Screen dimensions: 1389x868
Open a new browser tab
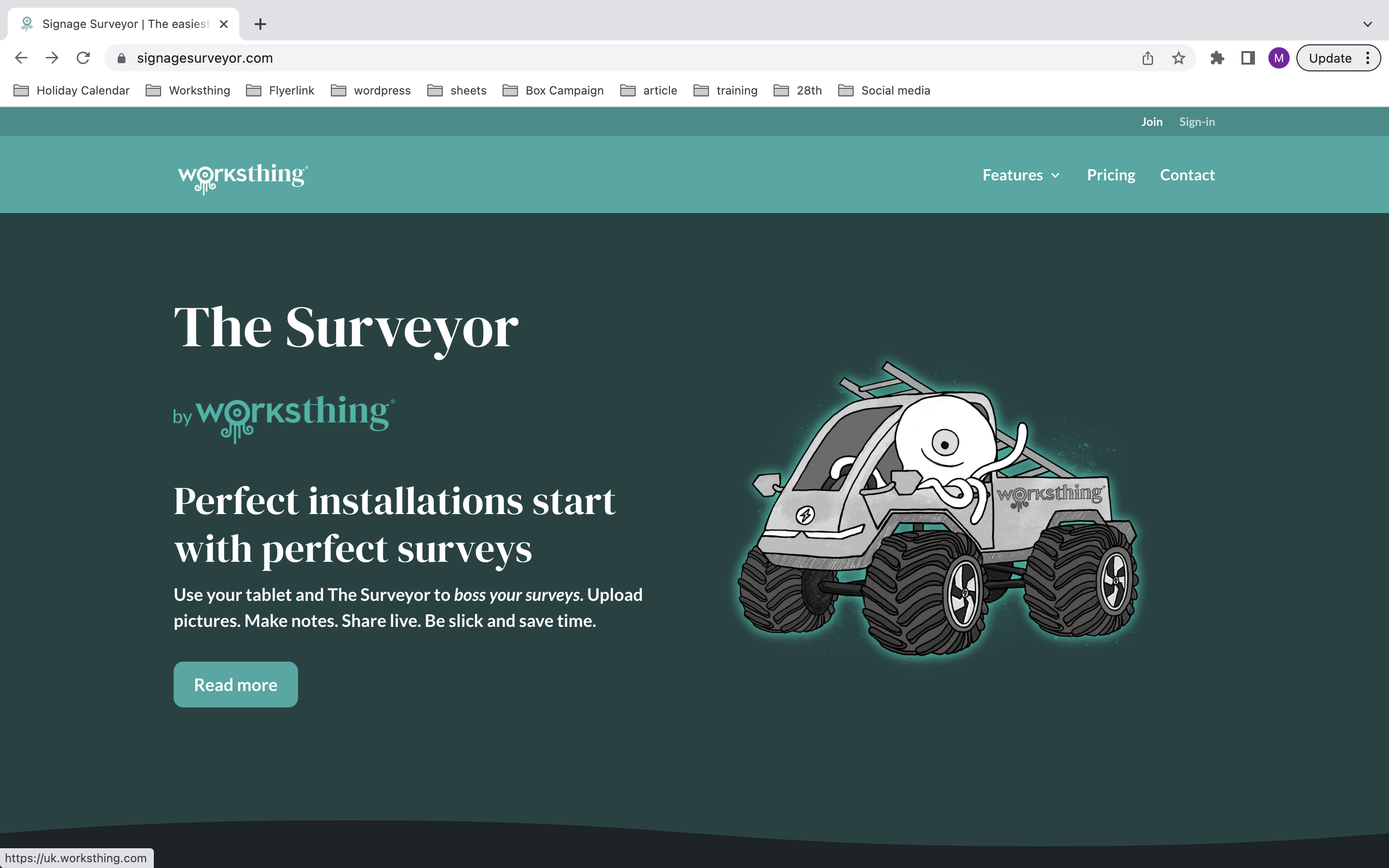click(x=260, y=24)
